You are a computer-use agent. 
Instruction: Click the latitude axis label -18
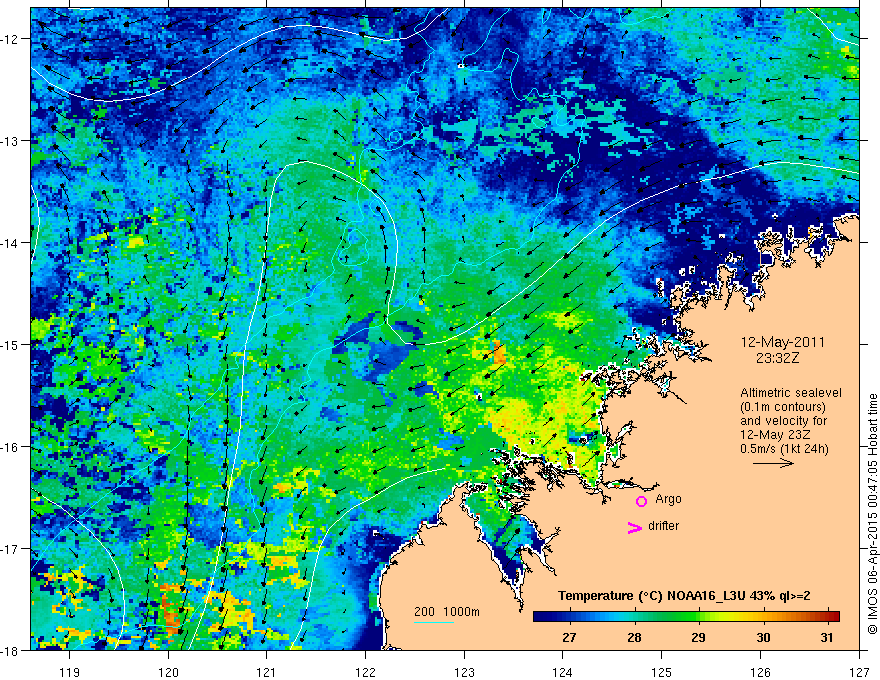tap(10, 650)
